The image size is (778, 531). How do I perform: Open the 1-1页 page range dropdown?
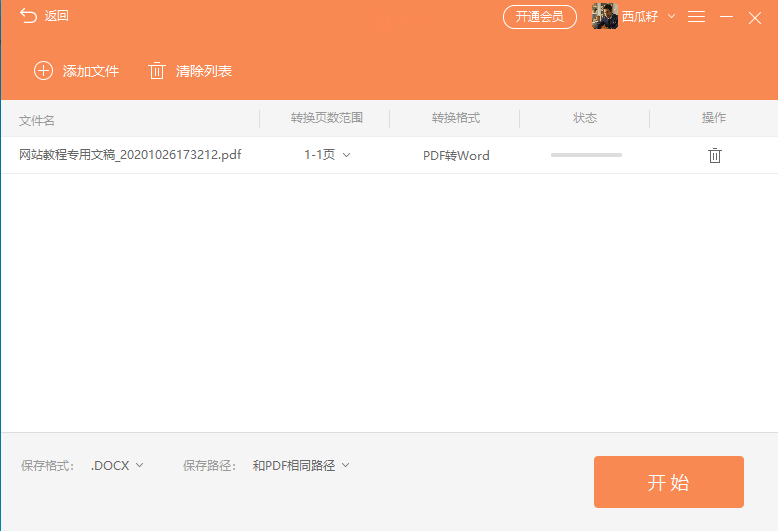point(327,155)
